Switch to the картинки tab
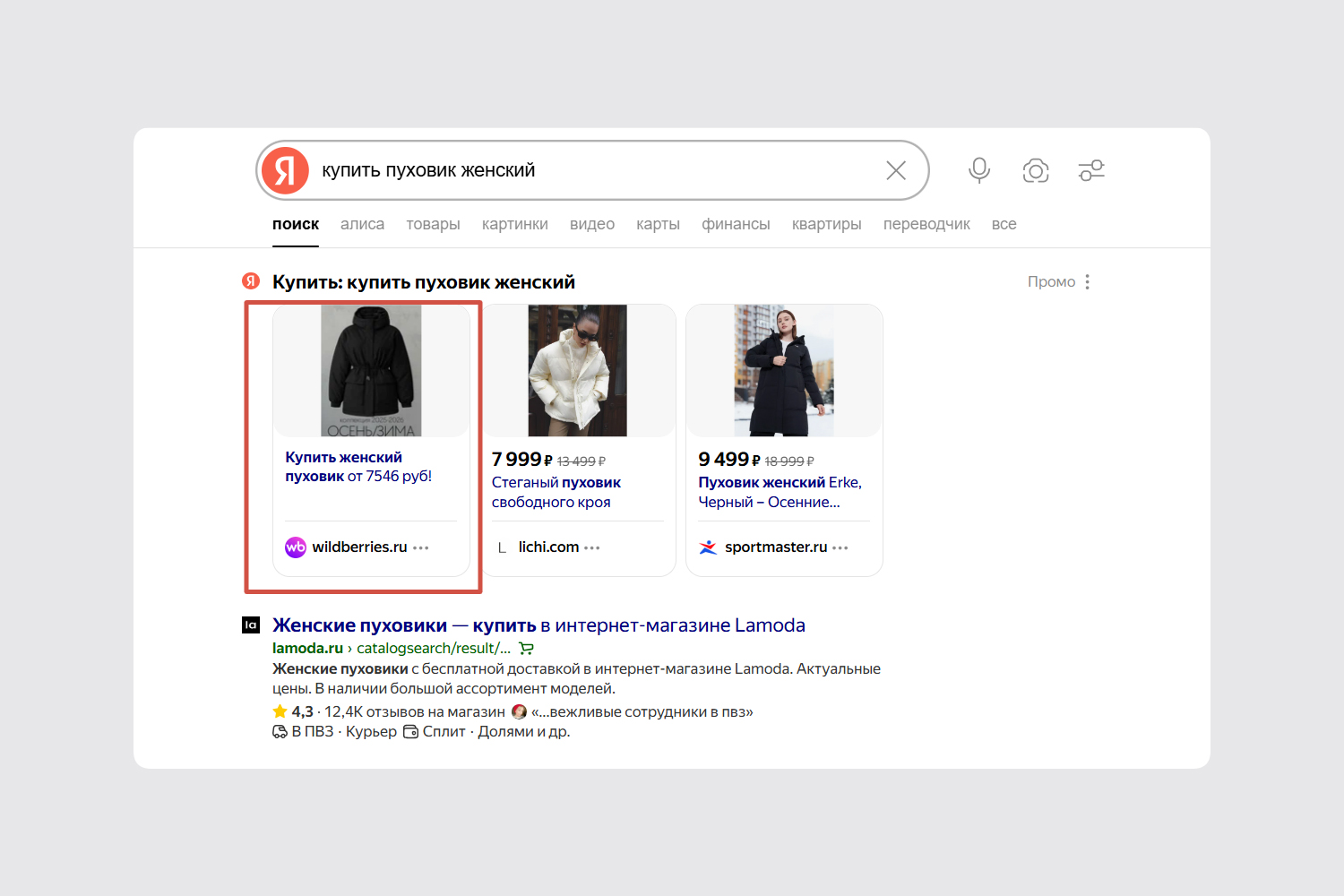Viewport: 1344px width, 896px height. [x=514, y=224]
